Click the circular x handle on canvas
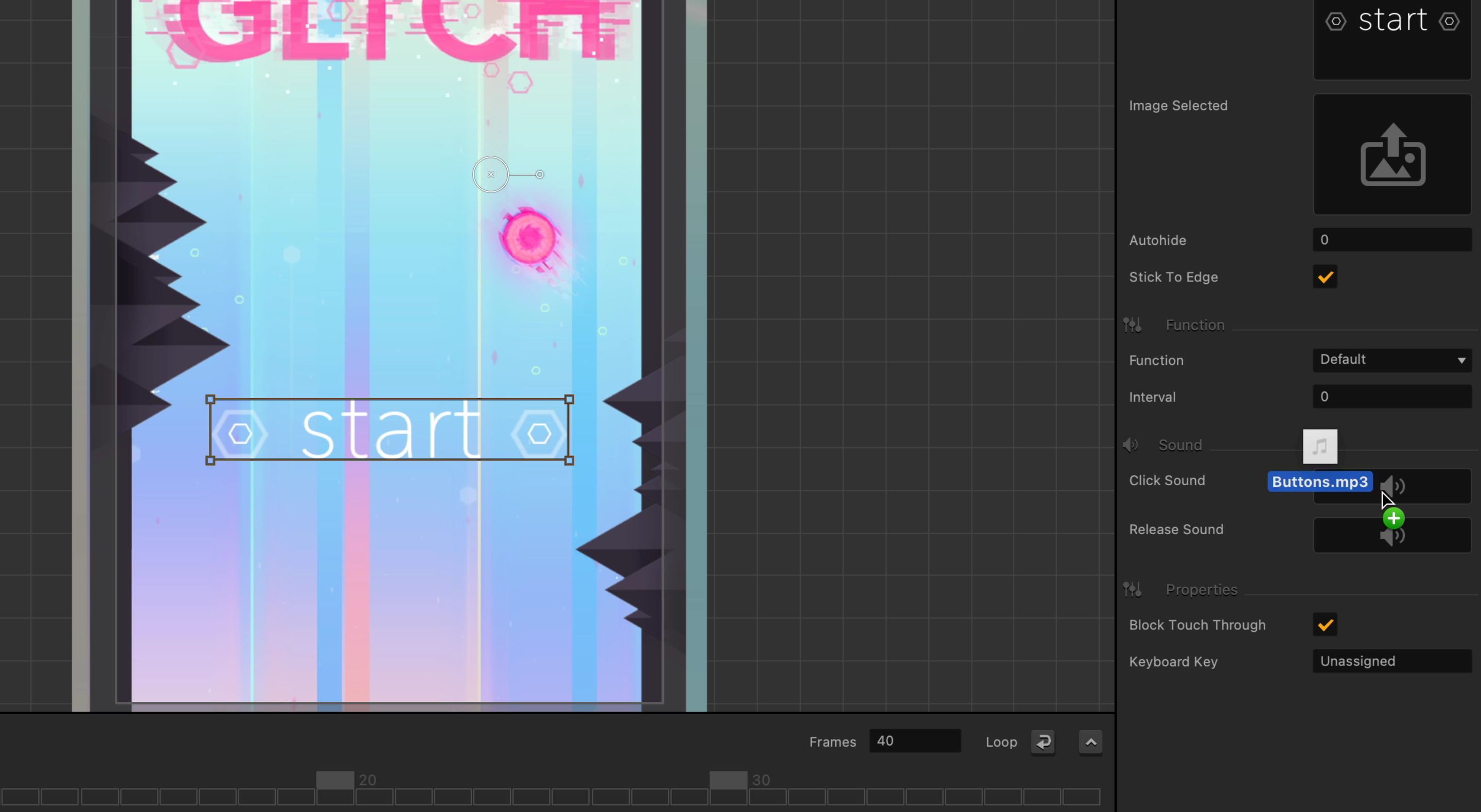The width and height of the screenshot is (1481, 812). tap(491, 174)
